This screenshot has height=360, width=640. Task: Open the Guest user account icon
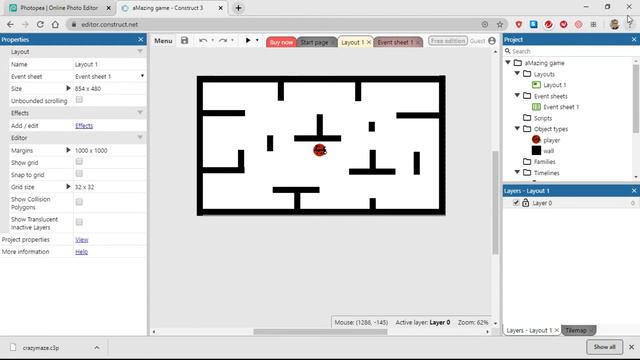tap(492, 41)
